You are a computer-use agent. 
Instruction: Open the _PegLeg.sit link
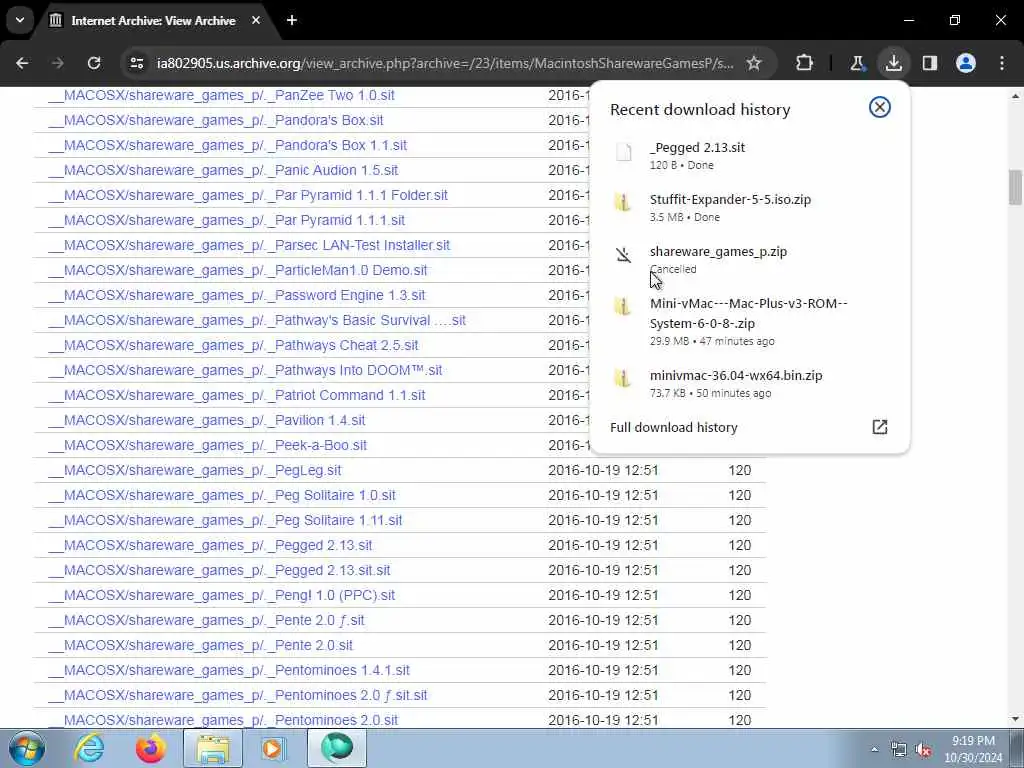click(195, 470)
